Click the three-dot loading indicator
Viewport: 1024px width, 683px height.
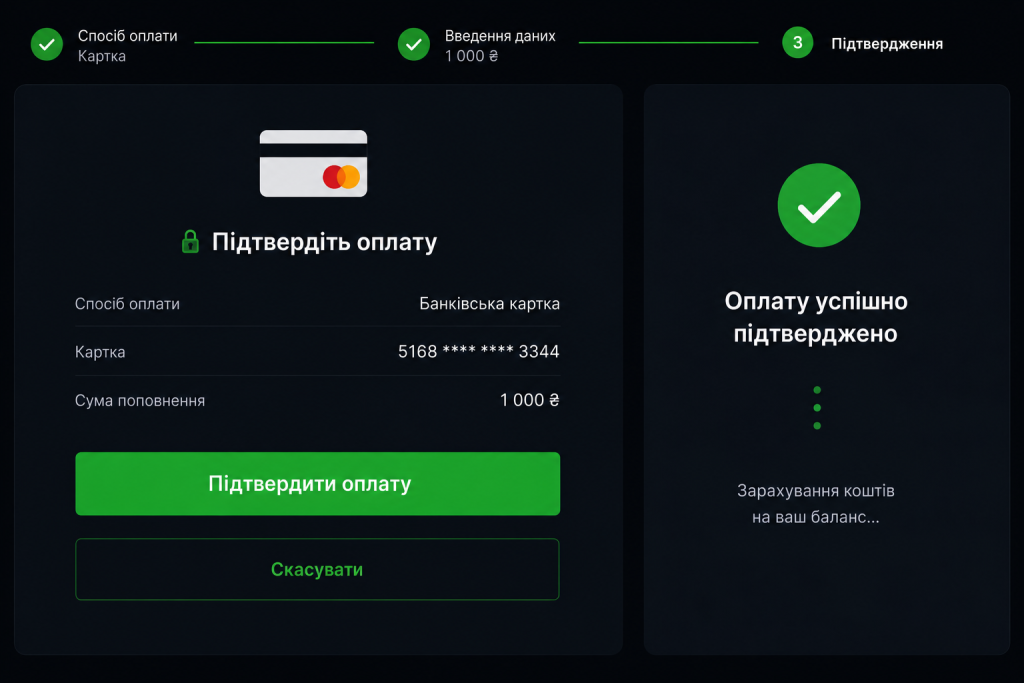(817, 408)
